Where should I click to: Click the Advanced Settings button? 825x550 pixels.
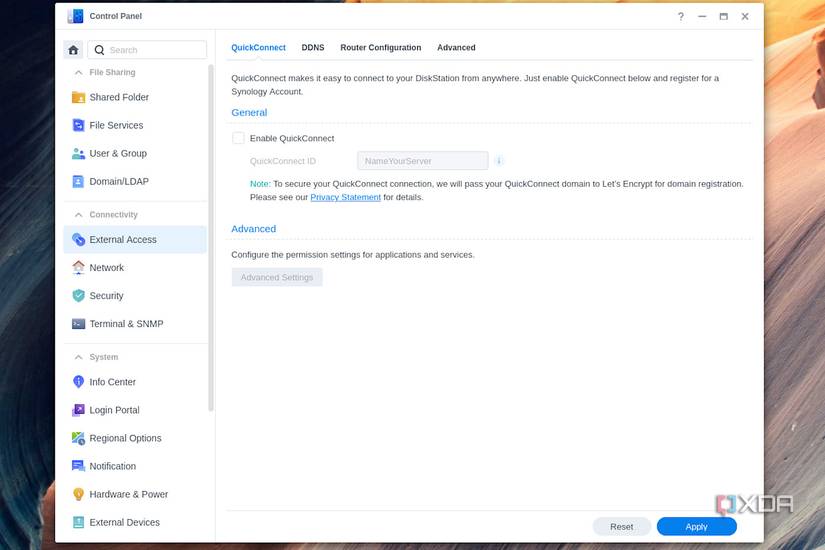point(277,277)
